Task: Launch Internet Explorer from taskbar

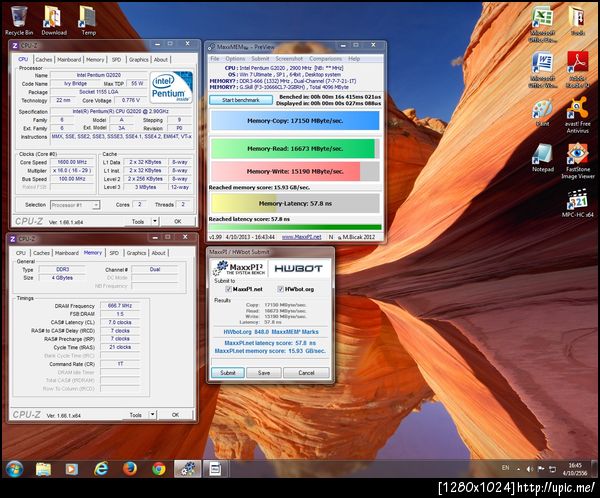Action: 101,469
